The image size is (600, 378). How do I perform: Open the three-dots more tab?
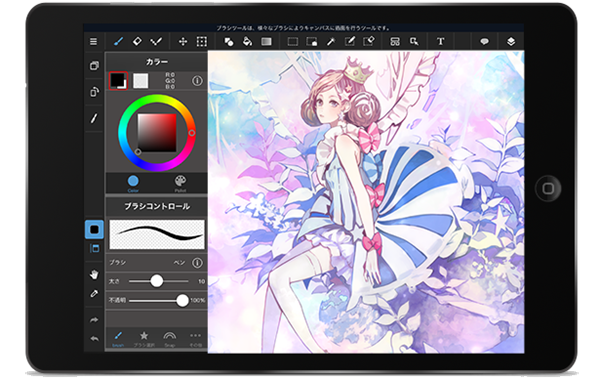click(x=196, y=339)
